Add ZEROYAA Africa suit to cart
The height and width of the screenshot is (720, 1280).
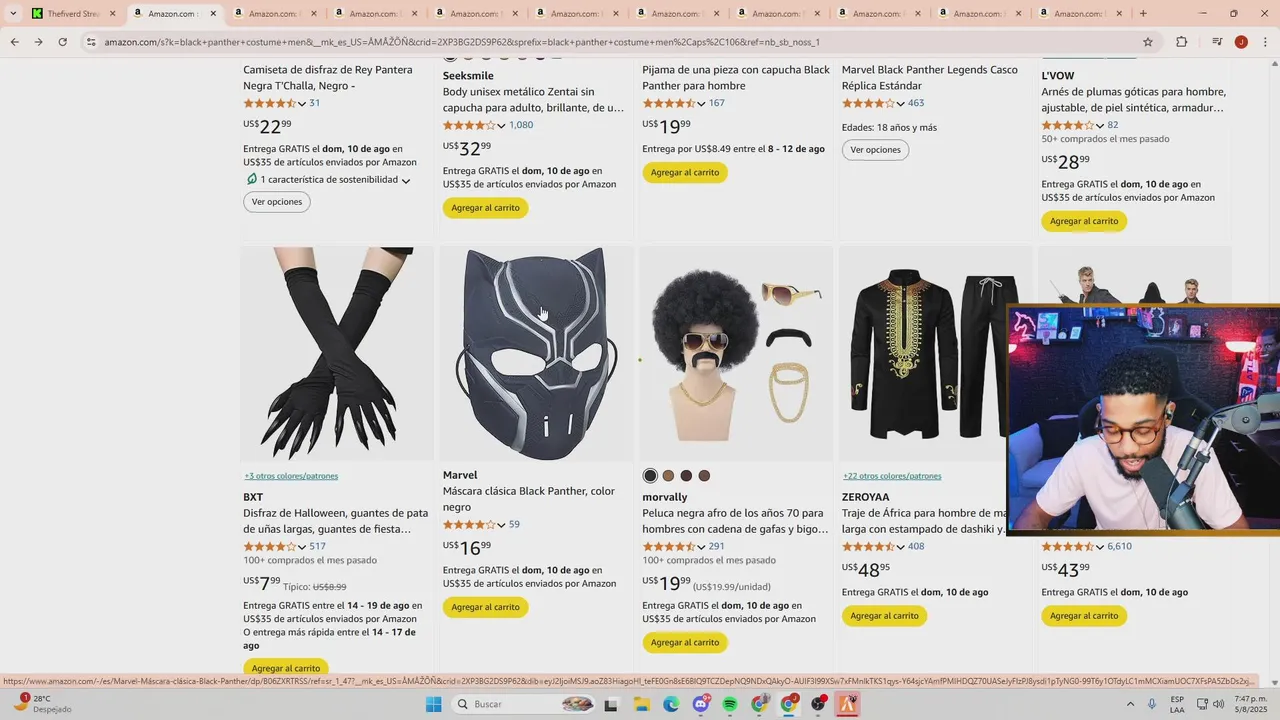(x=884, y=616)
